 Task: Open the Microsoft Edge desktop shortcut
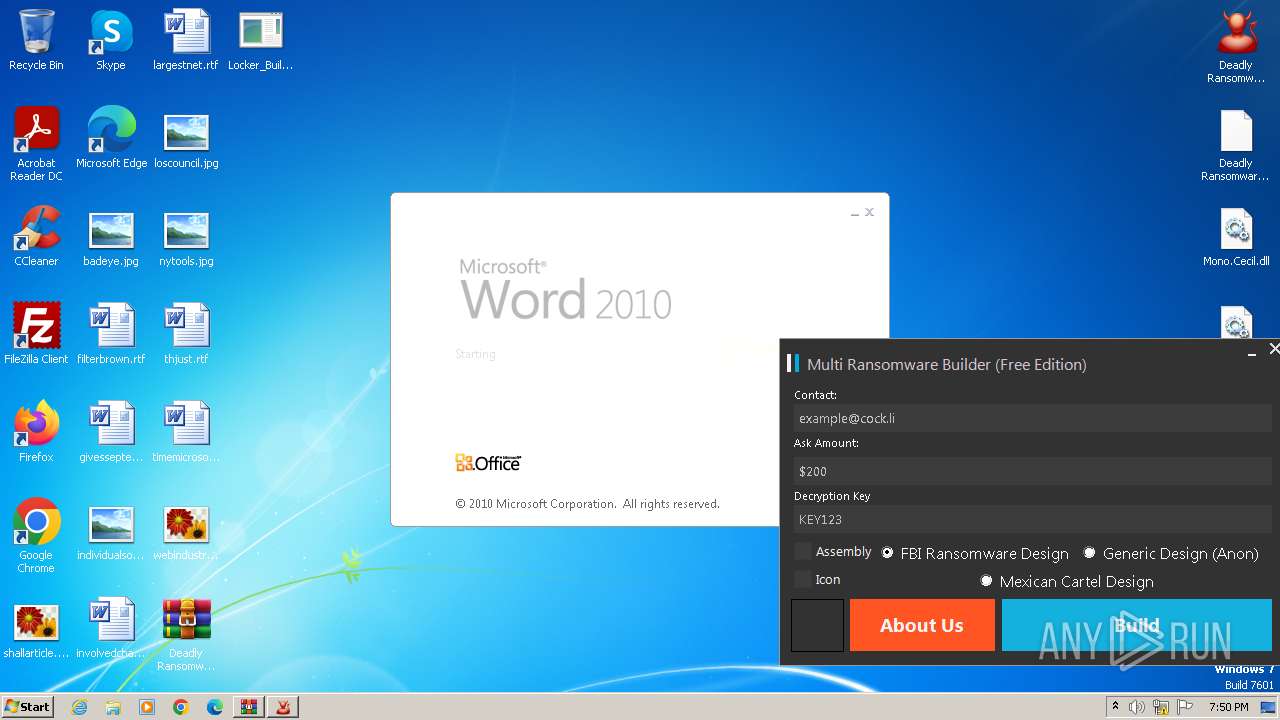tap(111, 138)
